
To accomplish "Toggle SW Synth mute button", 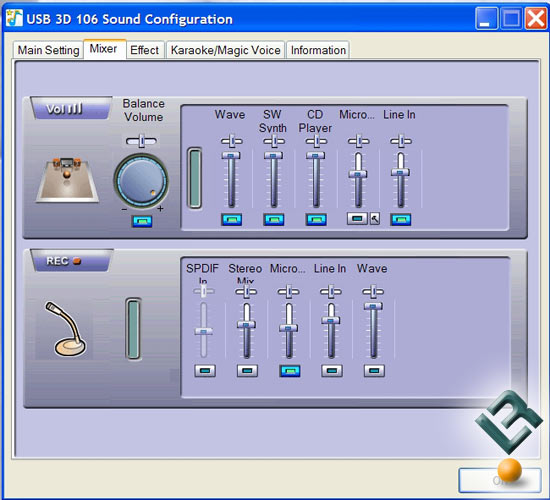I will pos(274,219).
